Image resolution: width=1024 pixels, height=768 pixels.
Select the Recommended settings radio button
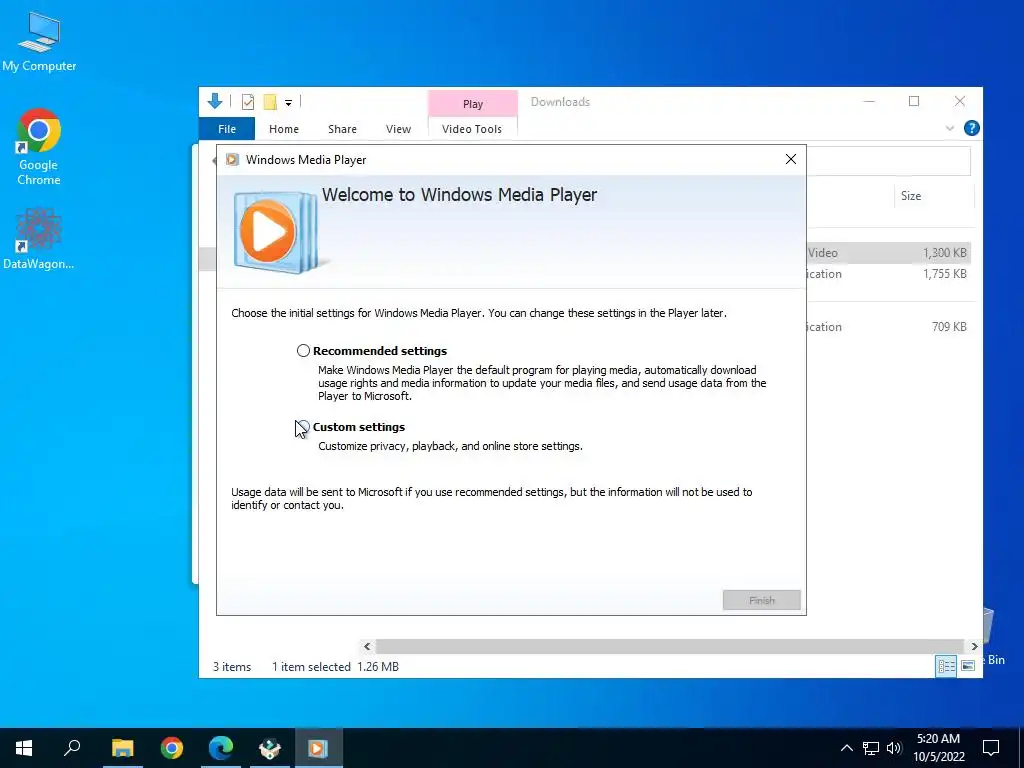point(303,351)
